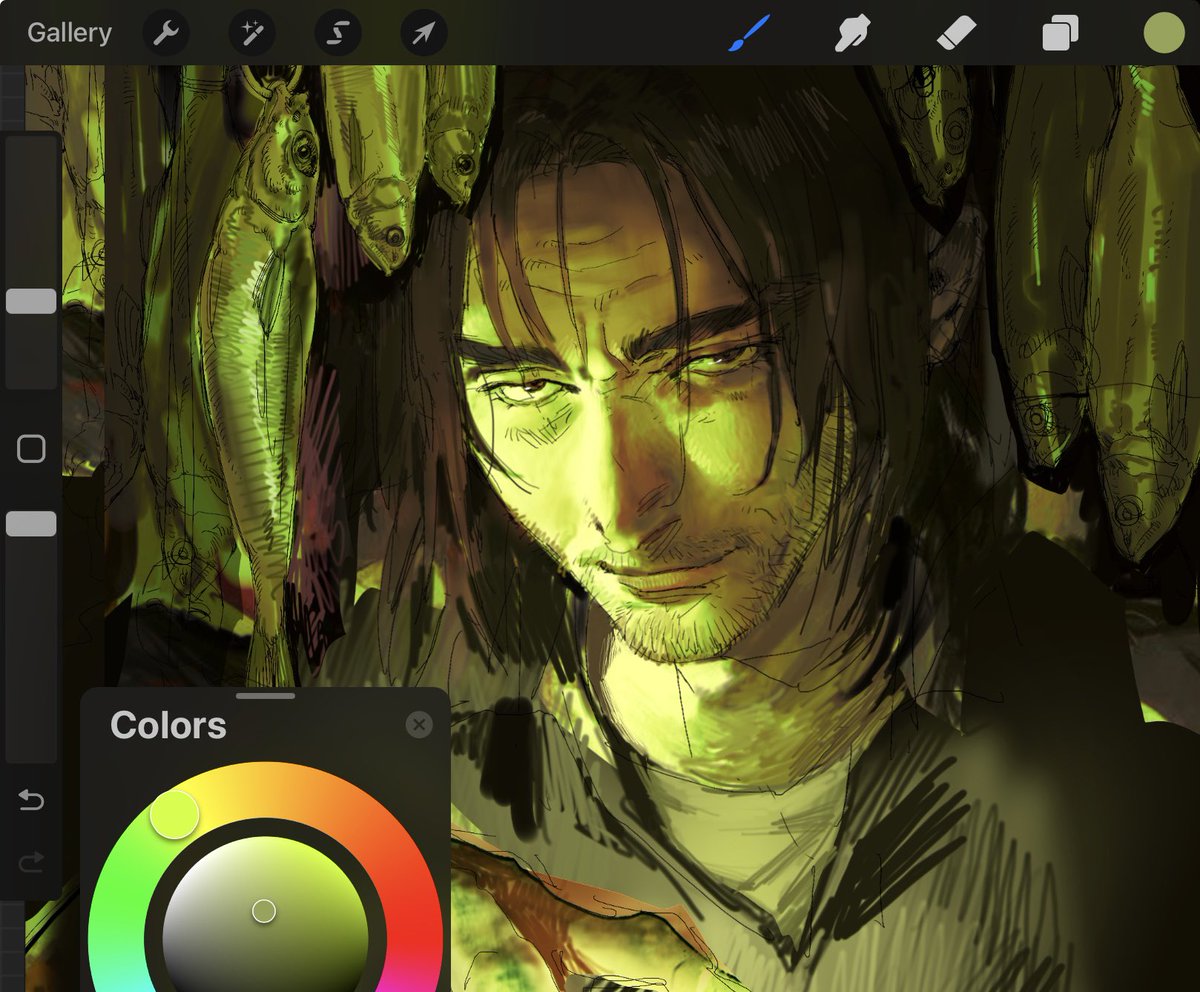This screenshot has width=1200, height=992.
Task: Click the Colors panel drag handle
Action: point(266,695)
